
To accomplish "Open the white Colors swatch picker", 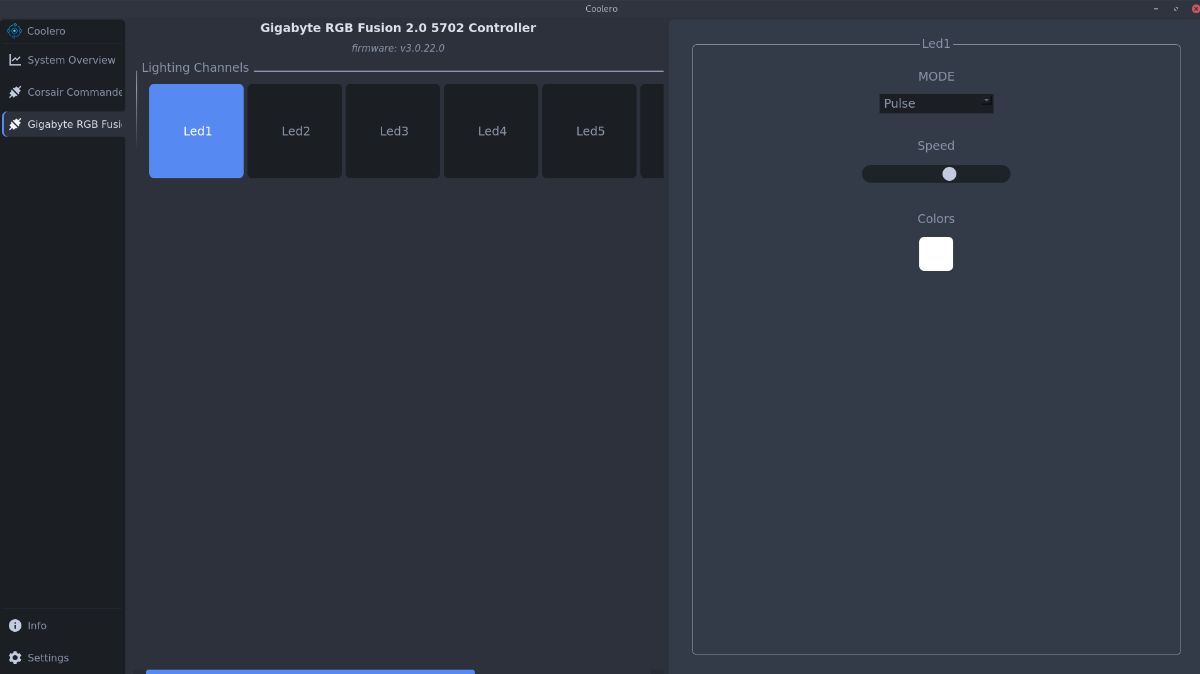I will tap(936, 254).
